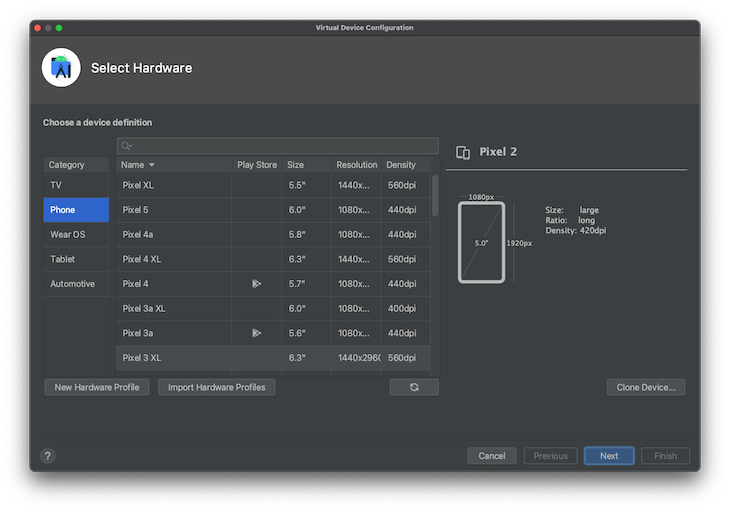Click the Select Hardware heading

pos(142,68)
